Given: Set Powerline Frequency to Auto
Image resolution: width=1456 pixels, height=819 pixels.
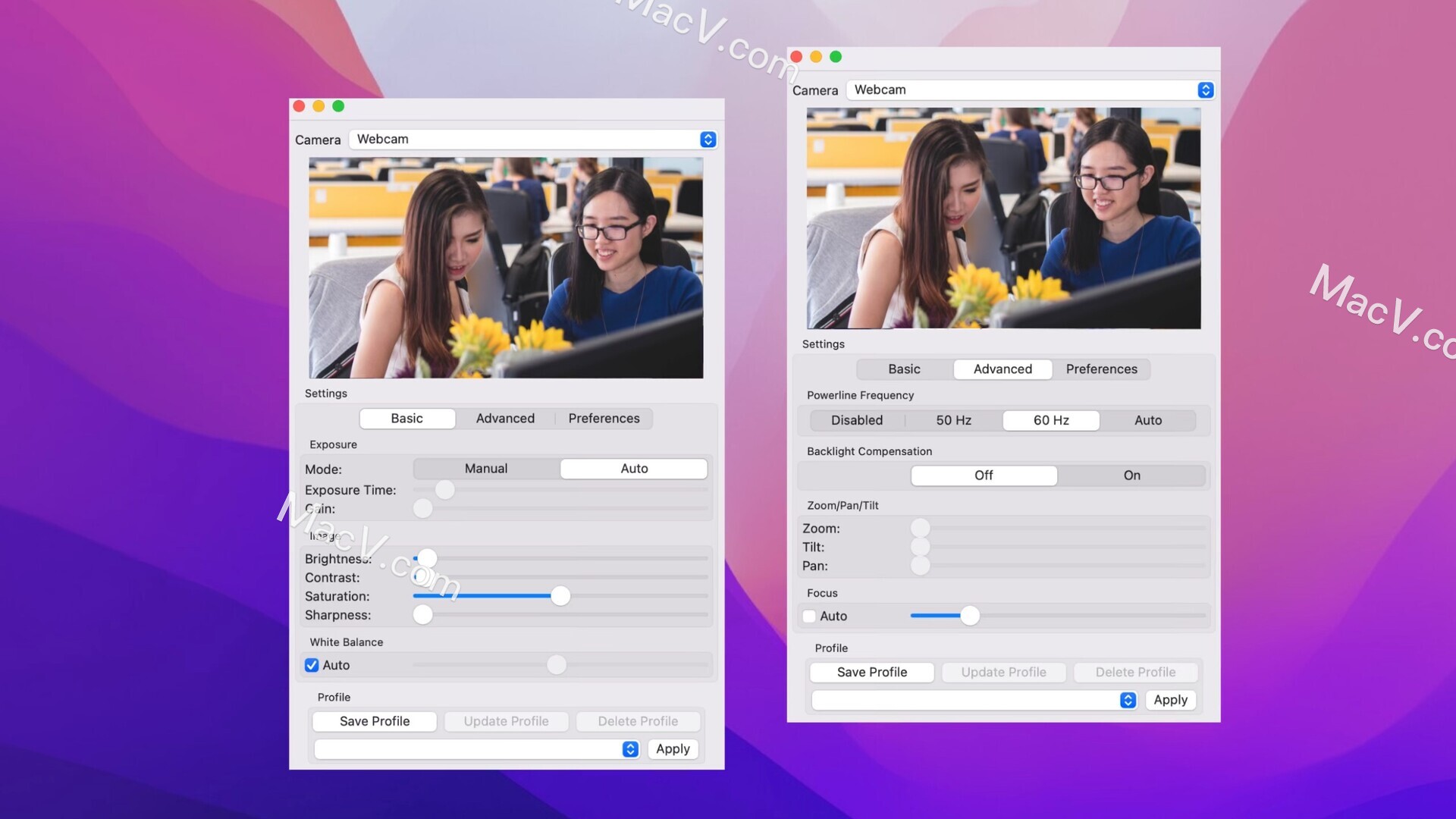Looking at the screenshot, I should tap(1147, 419).
